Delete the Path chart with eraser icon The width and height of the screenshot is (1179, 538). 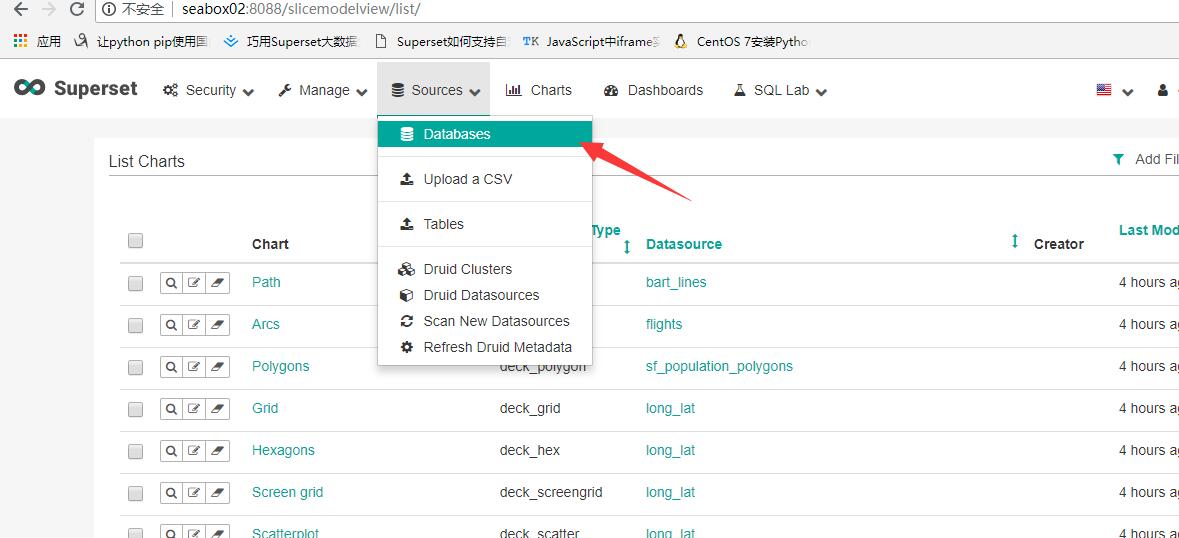[x=217, y=283]
